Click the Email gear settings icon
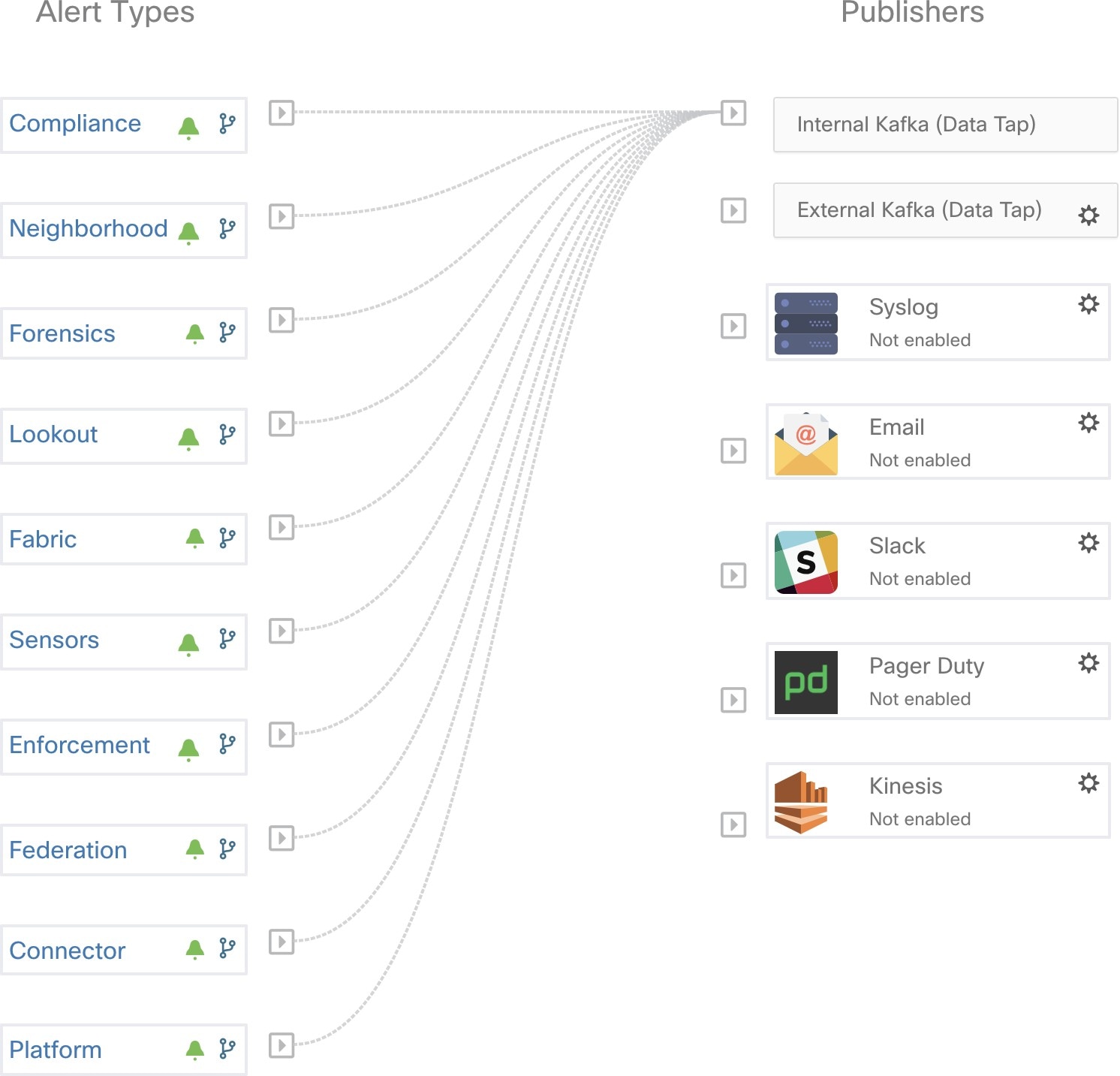This screenshot has width=1120, height=1076. (x=1088, y=423)
